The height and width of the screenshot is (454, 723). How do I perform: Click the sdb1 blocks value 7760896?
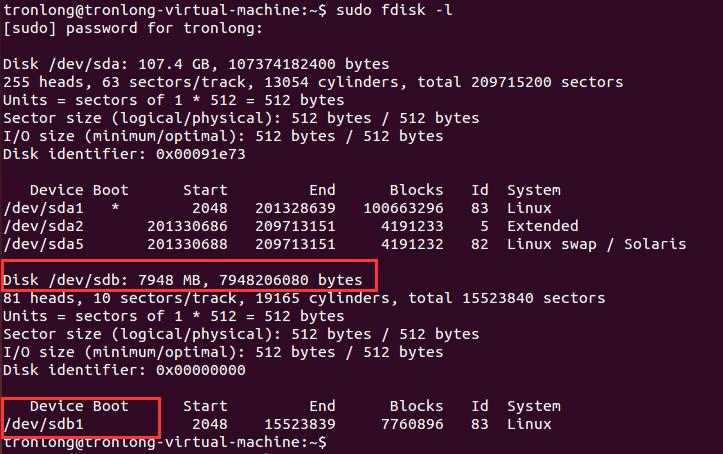[412, 424]
